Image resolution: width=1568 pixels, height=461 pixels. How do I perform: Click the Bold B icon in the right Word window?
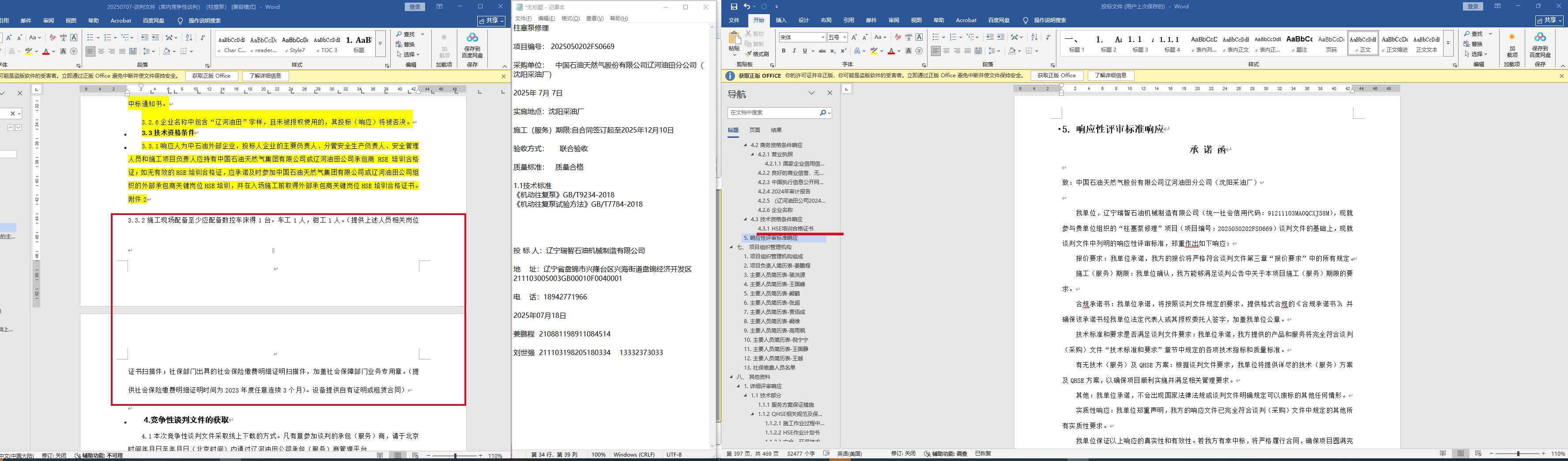pyautogui.click(x=784, y=51)
